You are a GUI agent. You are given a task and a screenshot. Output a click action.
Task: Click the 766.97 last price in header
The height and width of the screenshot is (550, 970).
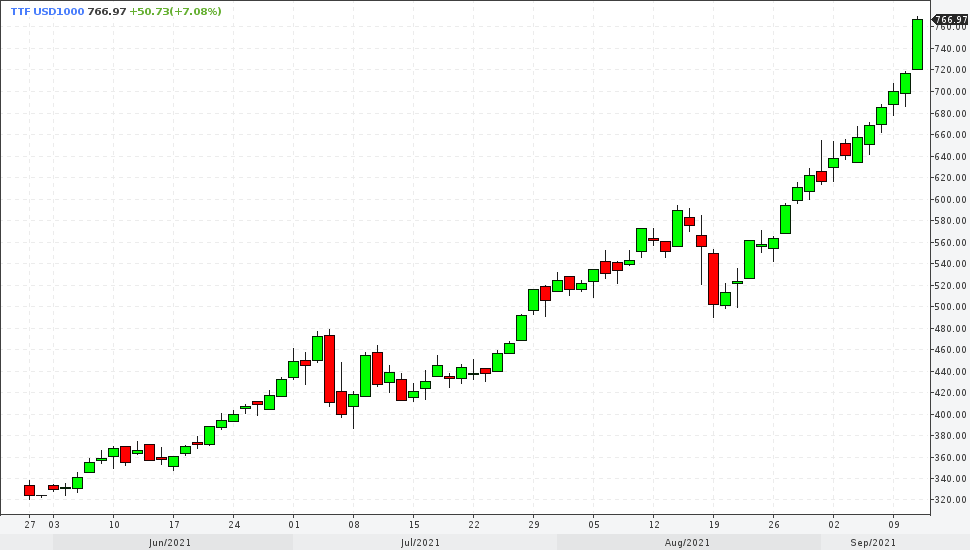(107, 11)
